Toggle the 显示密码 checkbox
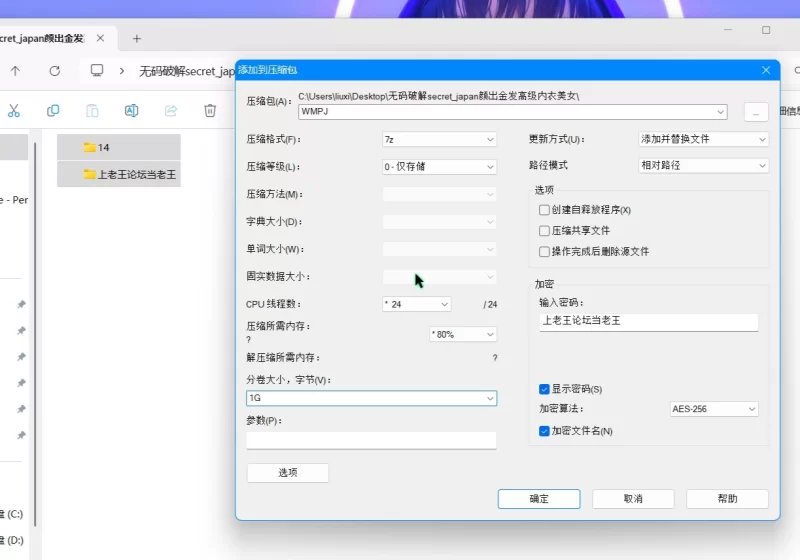 coord(544,389)
